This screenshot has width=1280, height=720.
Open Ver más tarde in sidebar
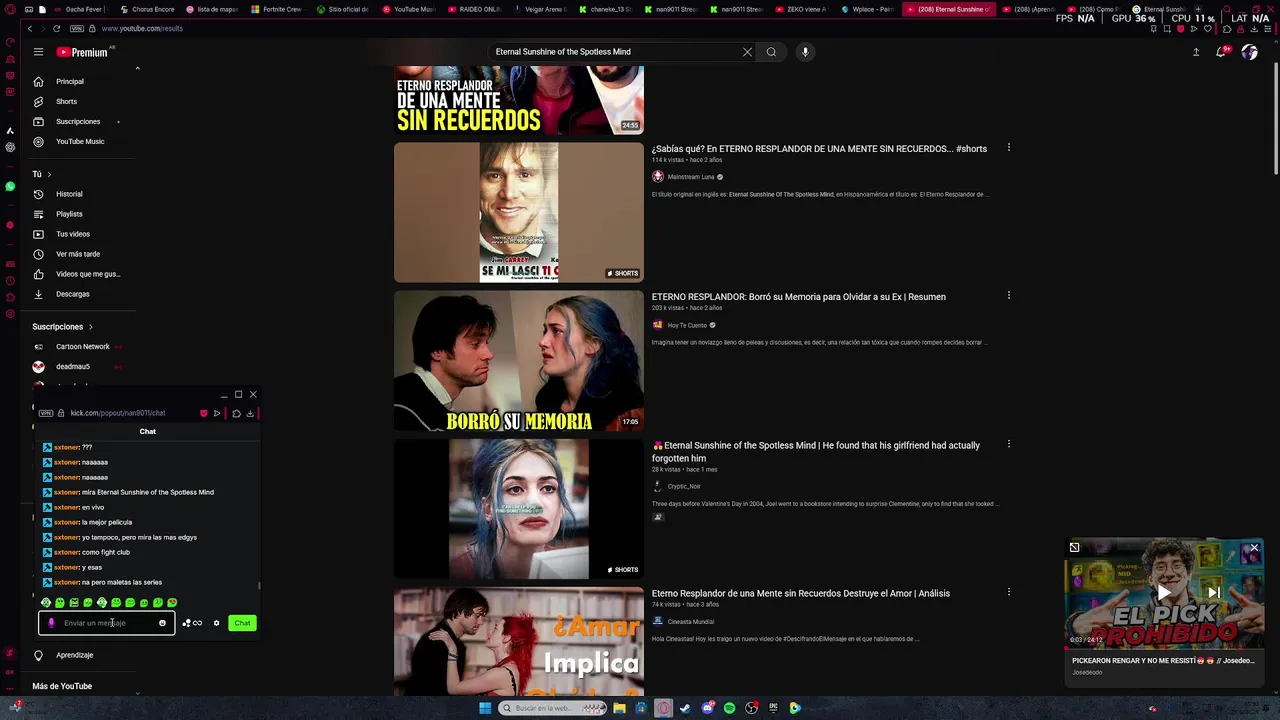click(82, 254)
